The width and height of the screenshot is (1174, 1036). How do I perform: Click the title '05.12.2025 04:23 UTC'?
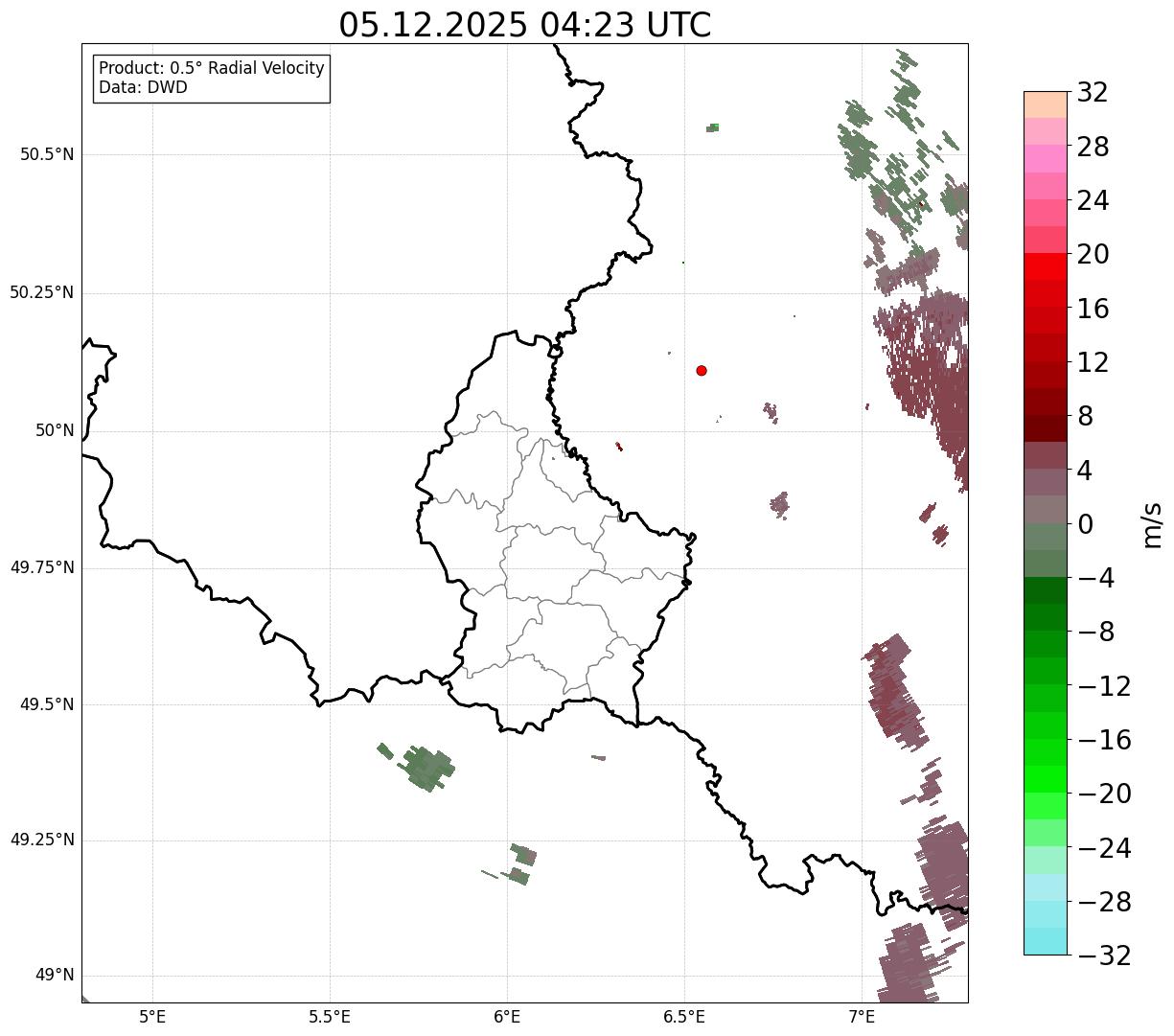tap(525, 25)
